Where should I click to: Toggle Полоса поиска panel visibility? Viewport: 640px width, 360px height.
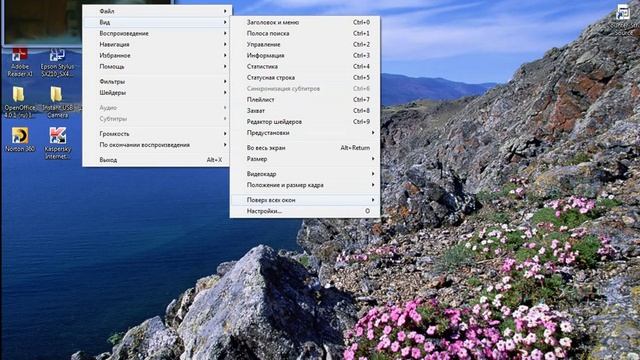click(x=305, y=33)
